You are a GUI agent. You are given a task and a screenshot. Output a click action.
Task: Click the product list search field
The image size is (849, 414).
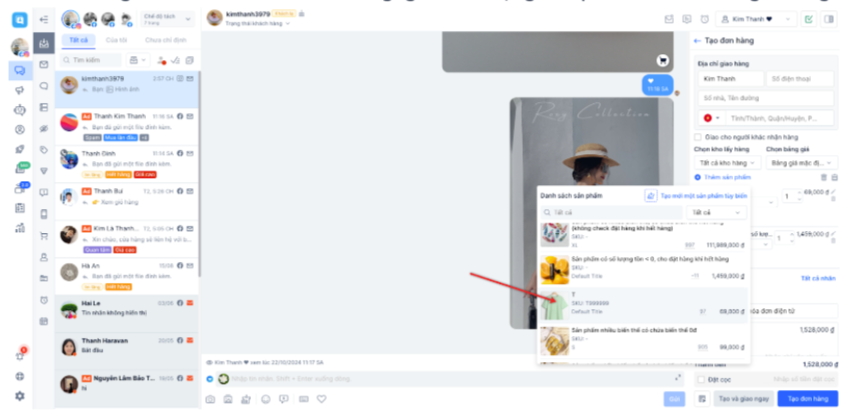[x=612, y=212]
